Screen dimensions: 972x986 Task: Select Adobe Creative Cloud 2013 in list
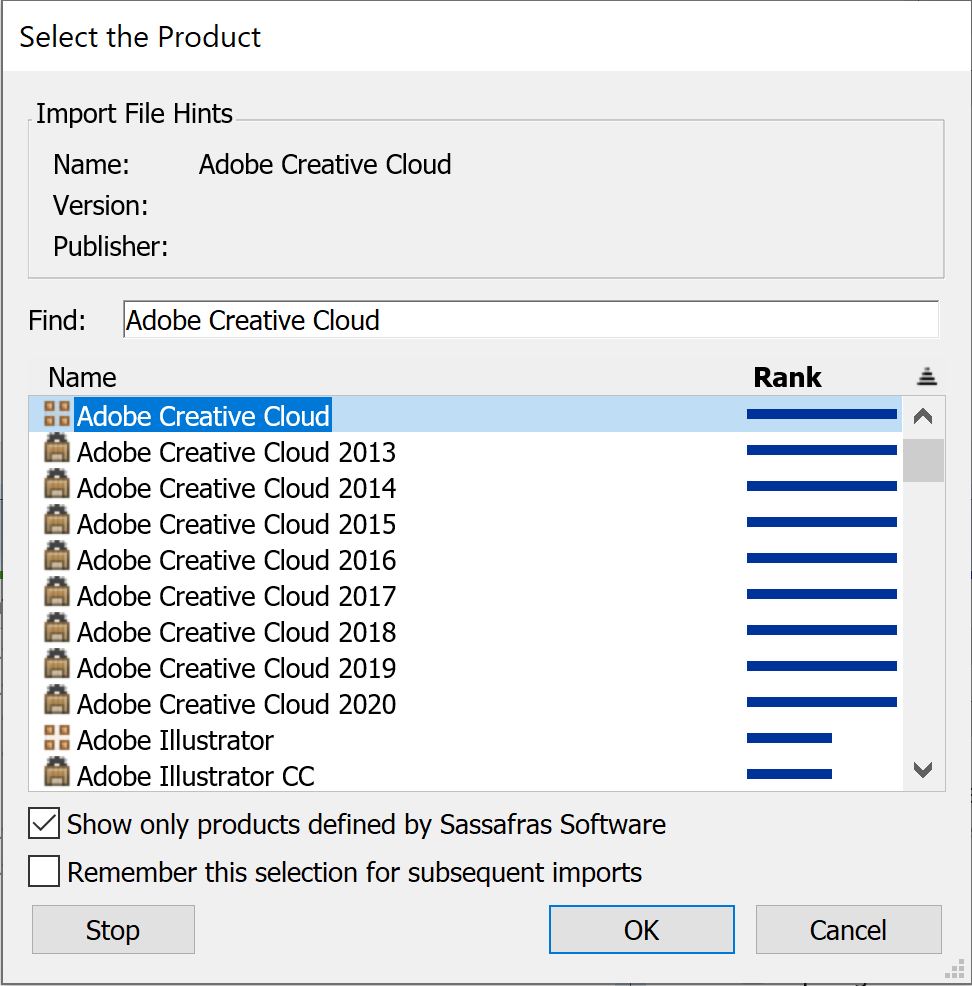[x=465, y=450]
